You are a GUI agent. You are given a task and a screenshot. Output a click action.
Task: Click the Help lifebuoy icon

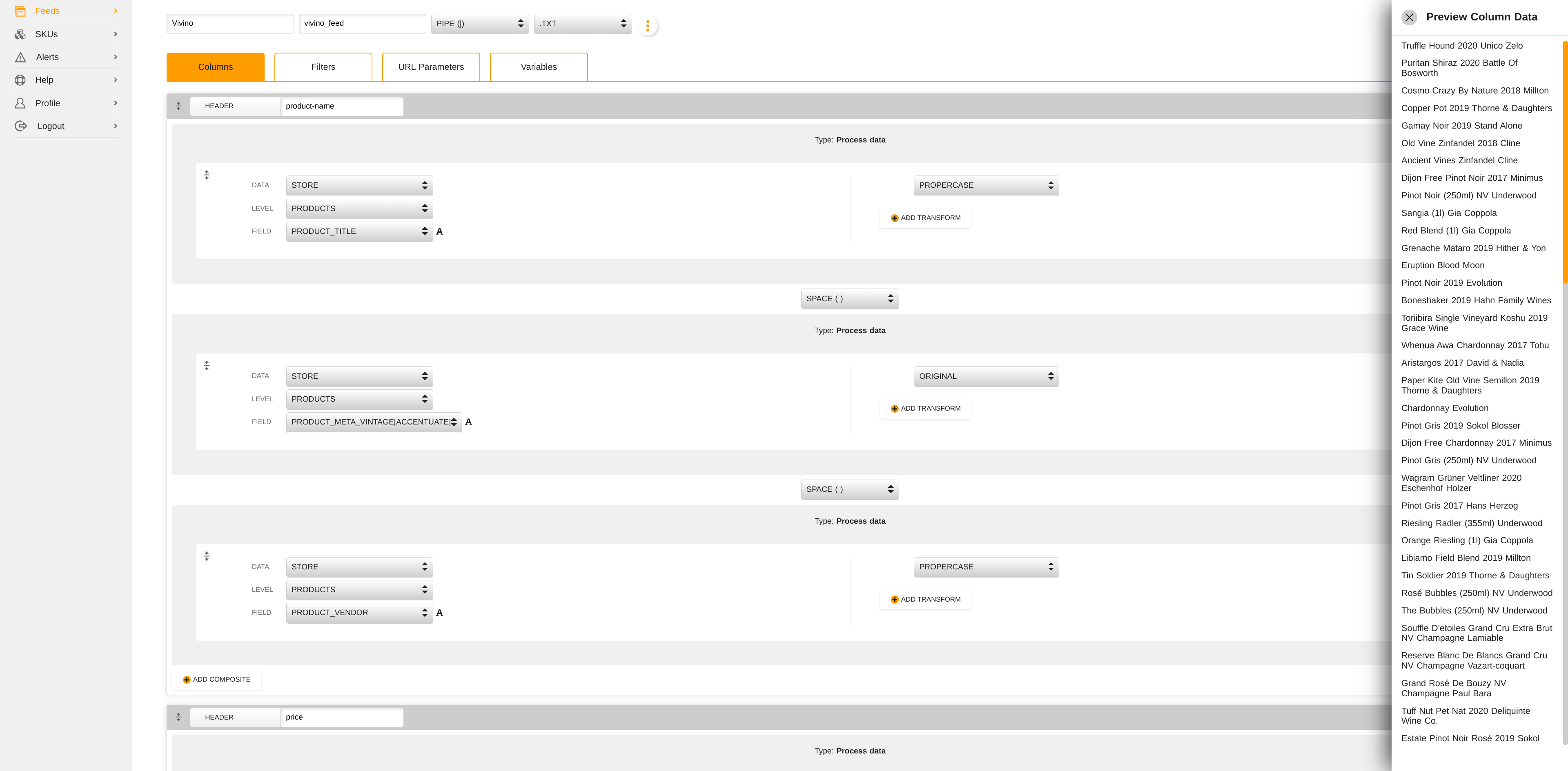tap(20, 80)
